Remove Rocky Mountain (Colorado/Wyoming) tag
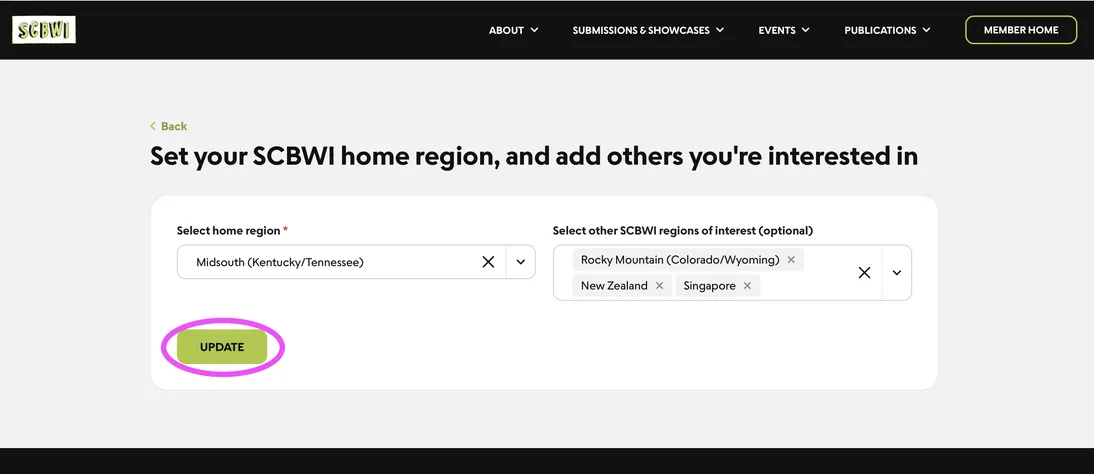 click(791, 260)
